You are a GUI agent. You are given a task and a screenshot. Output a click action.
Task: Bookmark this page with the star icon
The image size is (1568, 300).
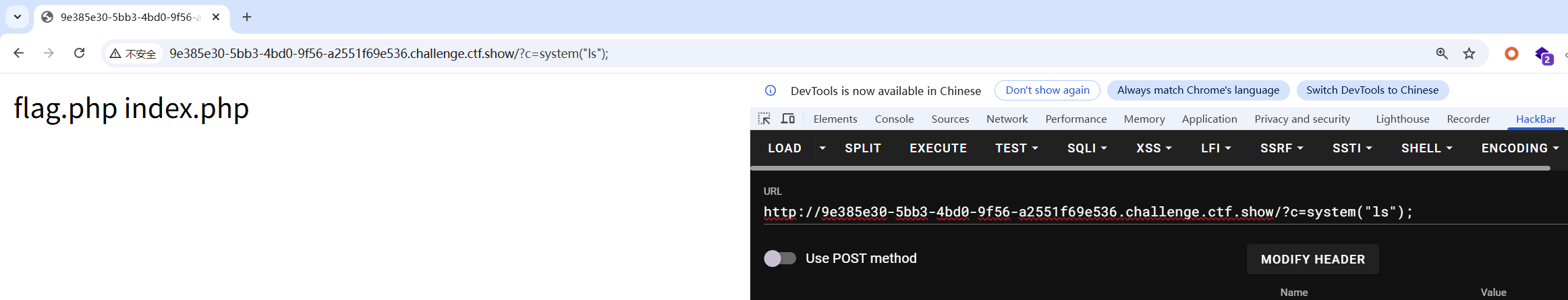coord(1469,54)
